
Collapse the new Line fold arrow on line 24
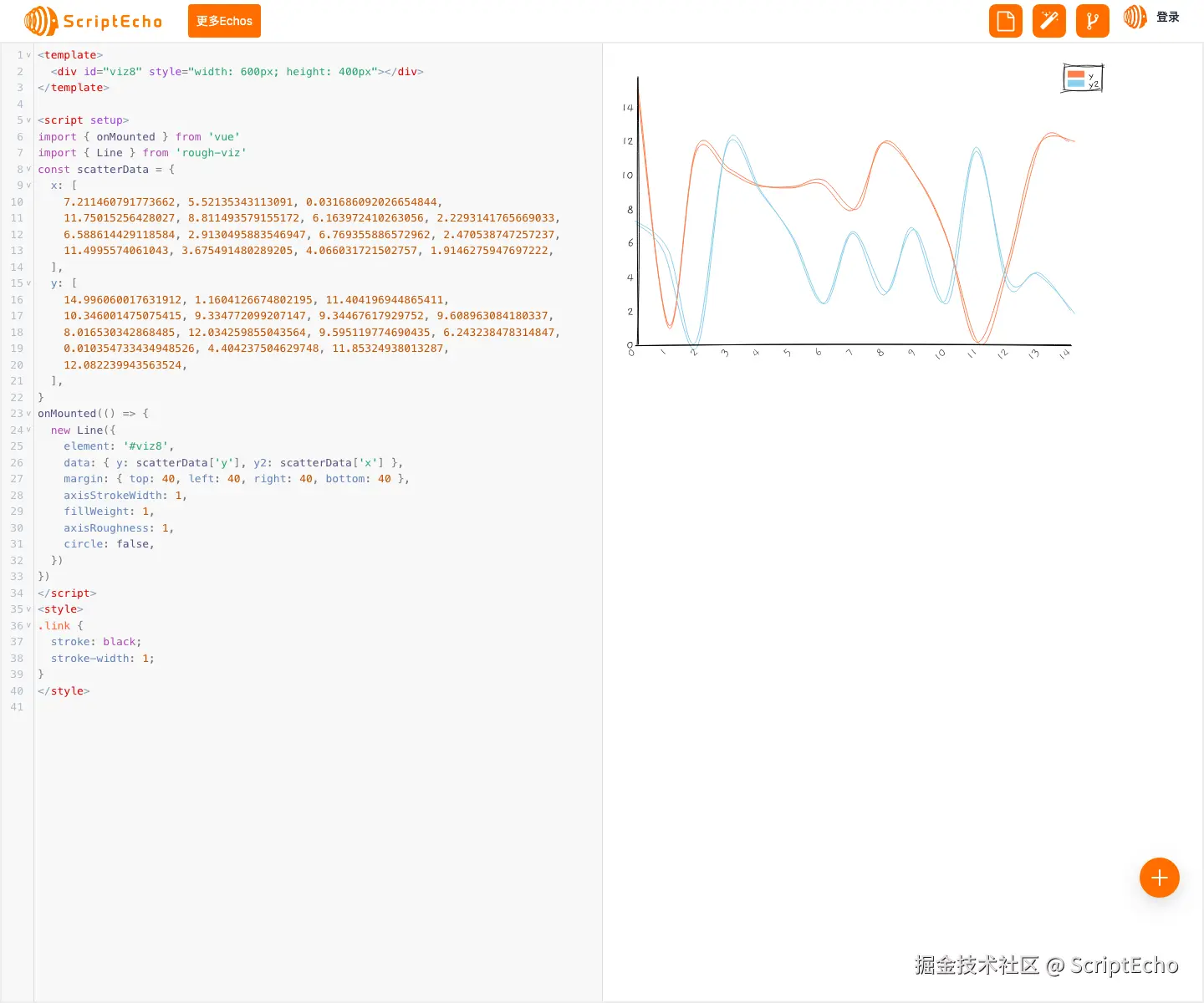coord(28,430)
